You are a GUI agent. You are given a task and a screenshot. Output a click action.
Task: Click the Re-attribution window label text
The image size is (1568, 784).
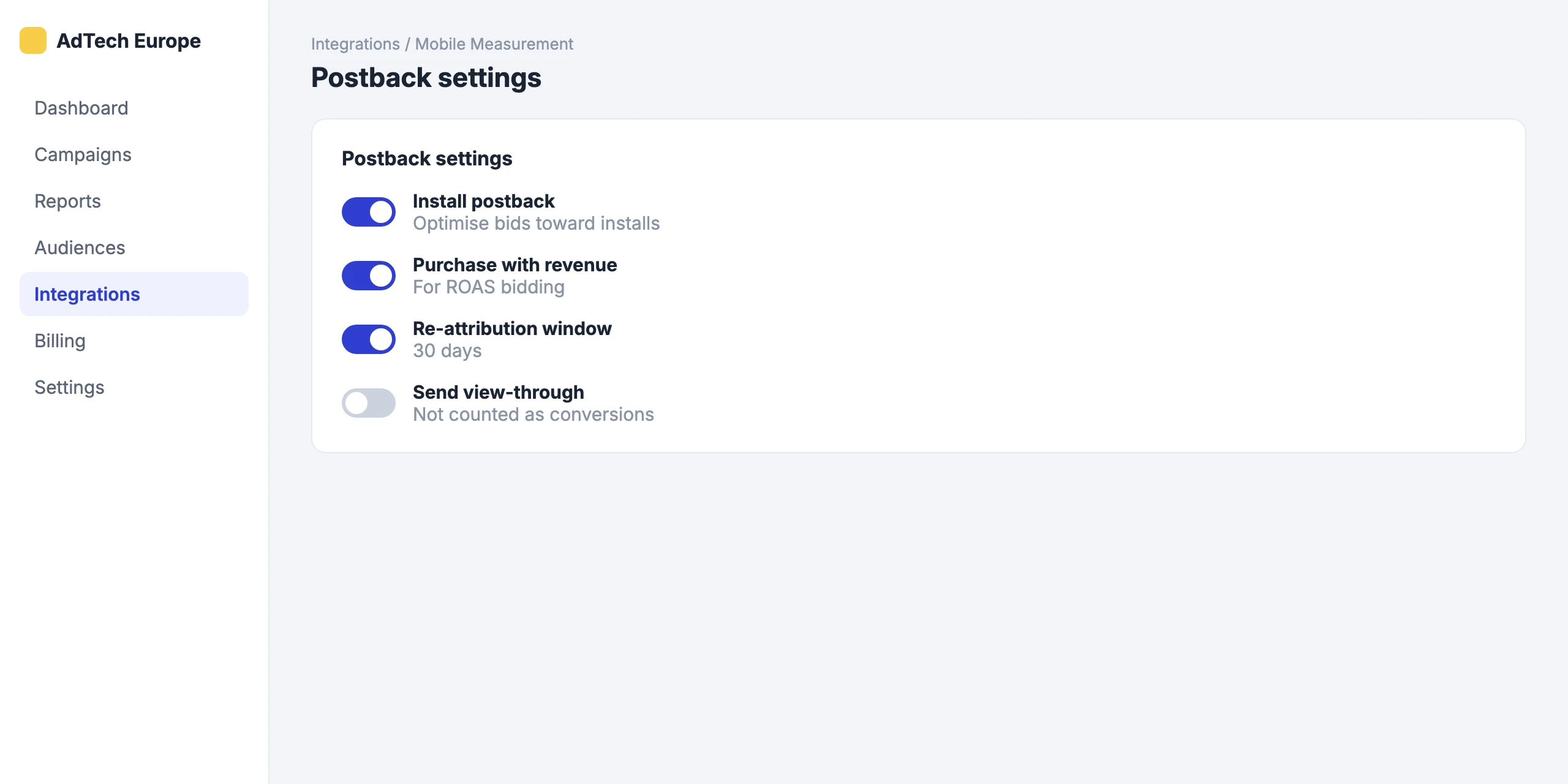(512, 328)
